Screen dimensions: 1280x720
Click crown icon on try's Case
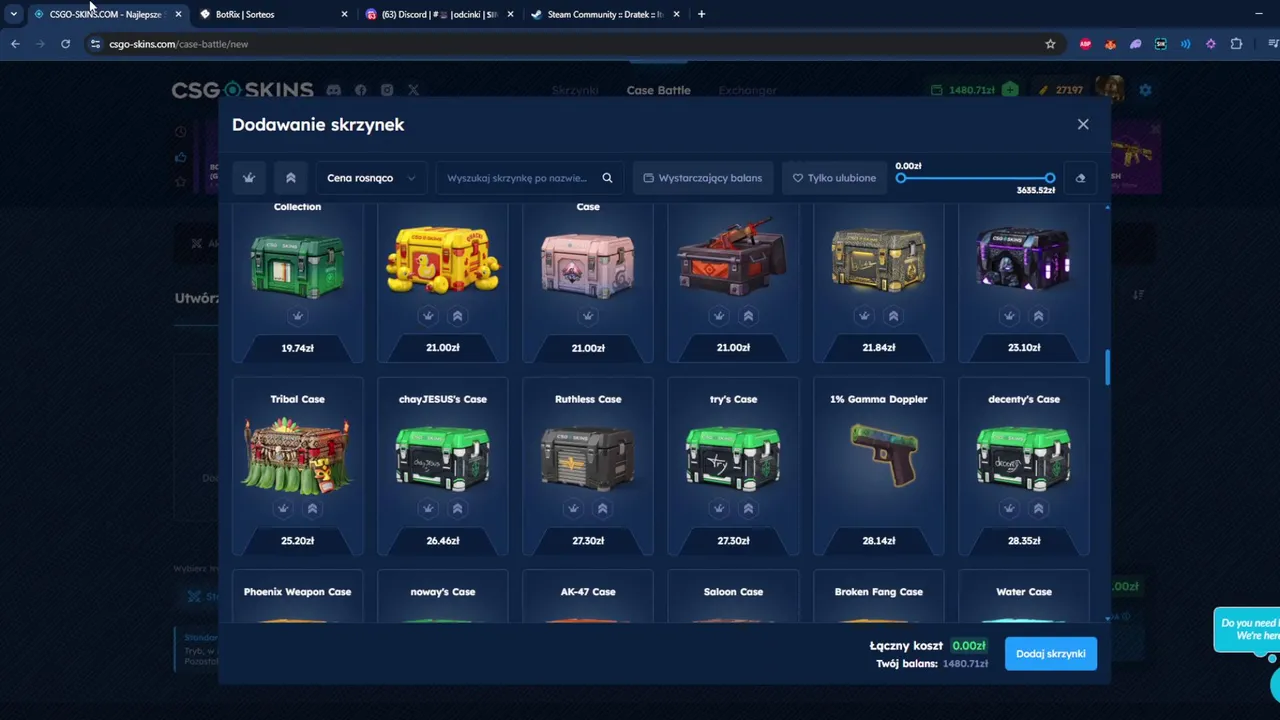point(719,509)
